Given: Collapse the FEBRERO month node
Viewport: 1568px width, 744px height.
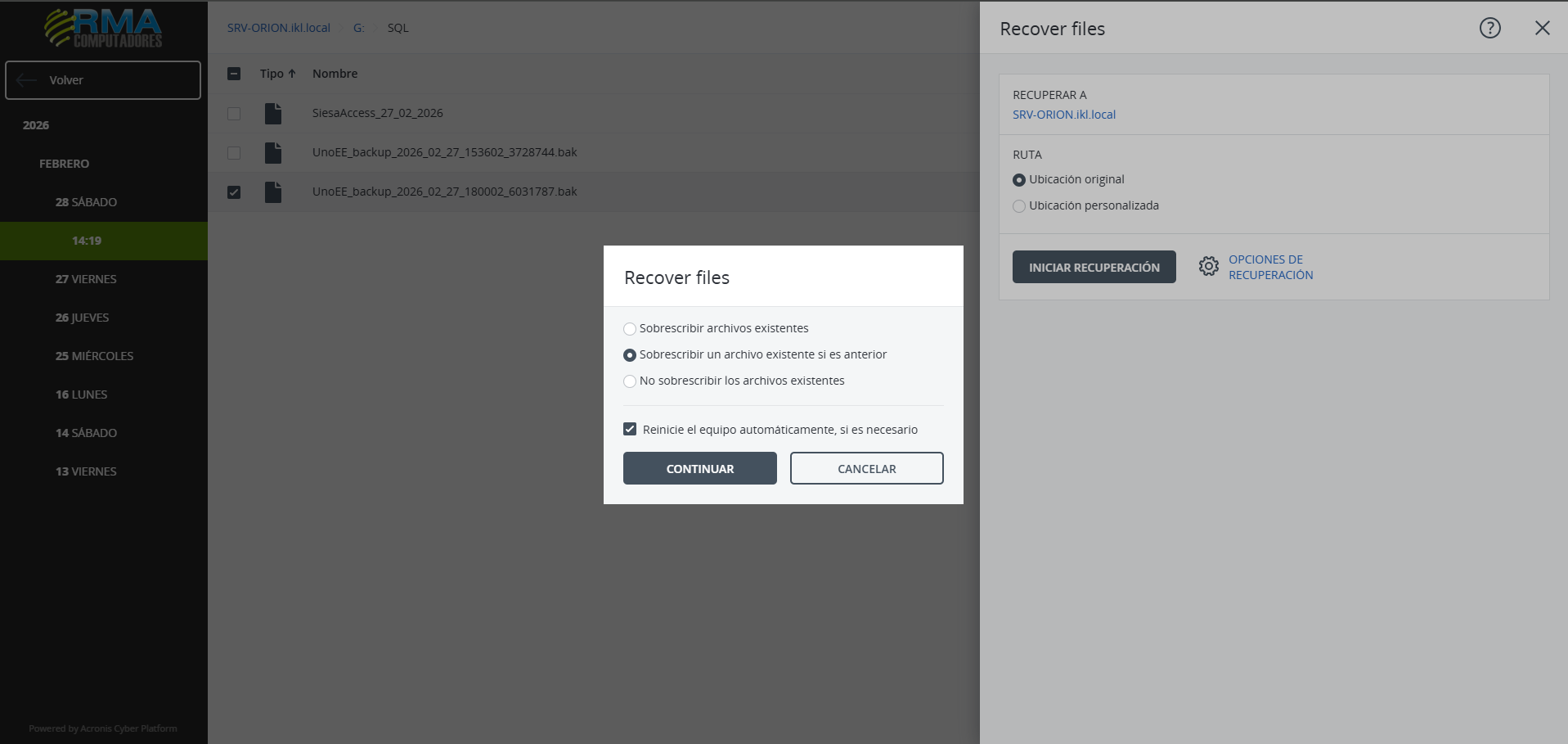Looking at the screenshot, I should tap(64, 164).
